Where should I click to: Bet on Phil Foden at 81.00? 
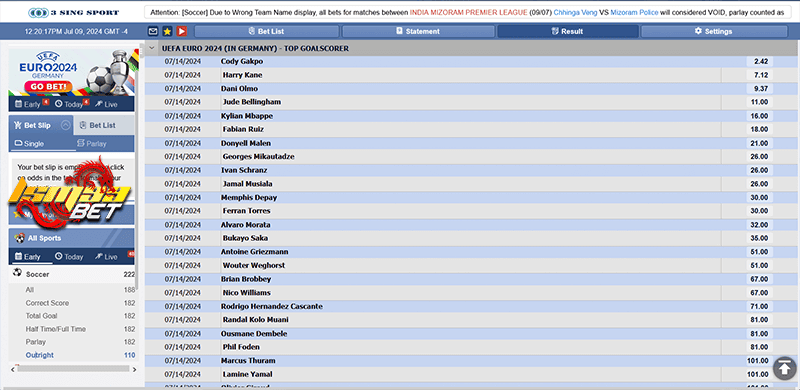tap(761, 347)
